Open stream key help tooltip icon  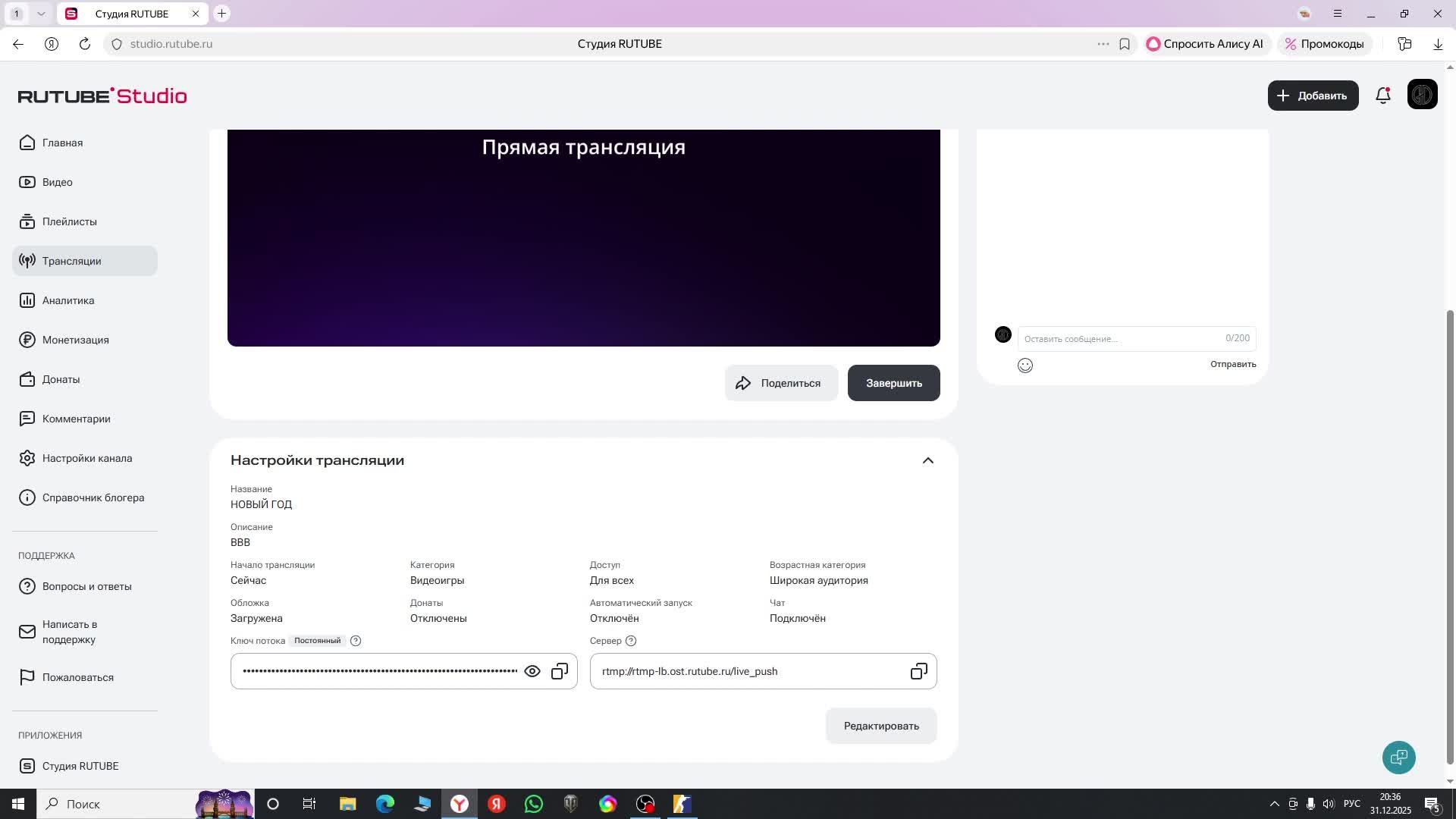[x=356, y=641]
